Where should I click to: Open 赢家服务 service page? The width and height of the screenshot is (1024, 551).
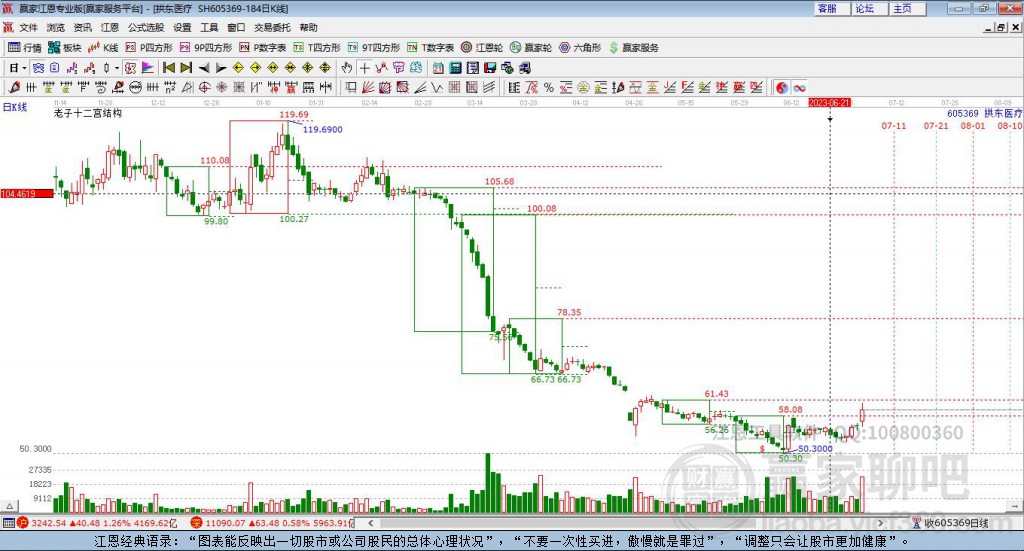(633, 48)
